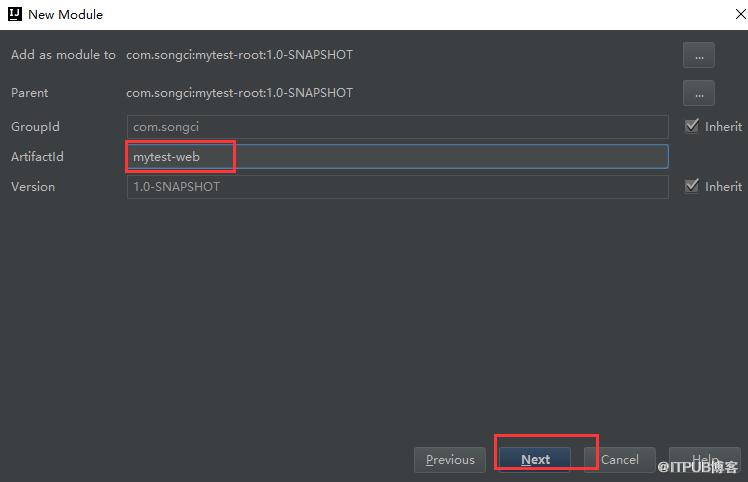Click the ArtifactId label
The image size is (748, 482).
[37, 157]
